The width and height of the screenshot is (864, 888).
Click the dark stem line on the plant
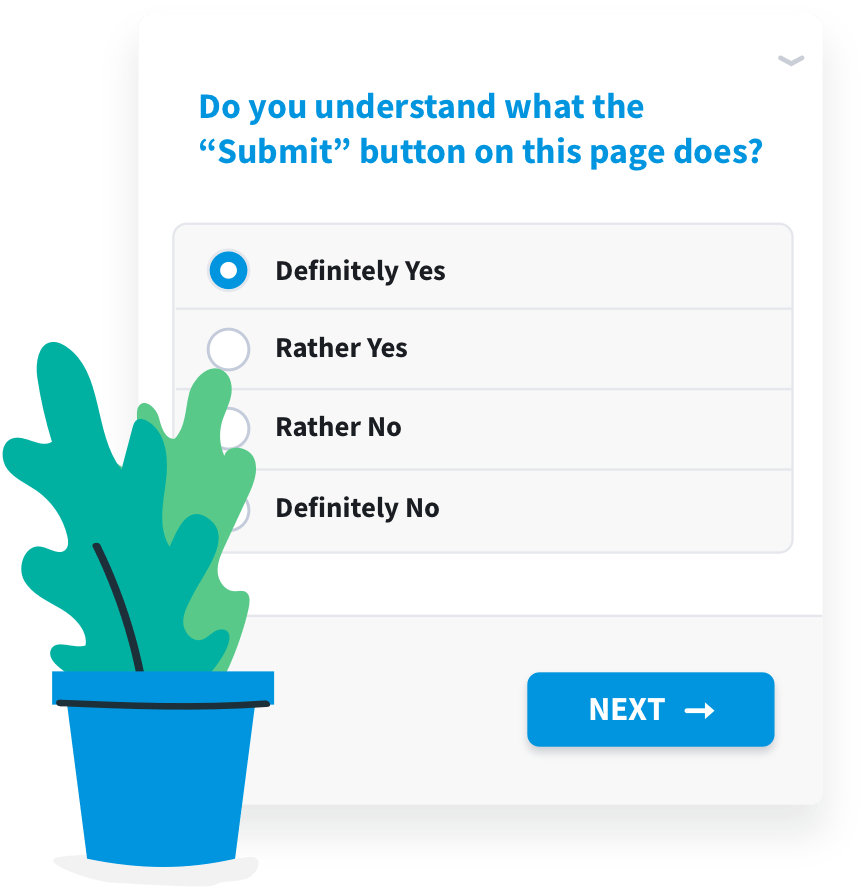(x=120, y=605)
